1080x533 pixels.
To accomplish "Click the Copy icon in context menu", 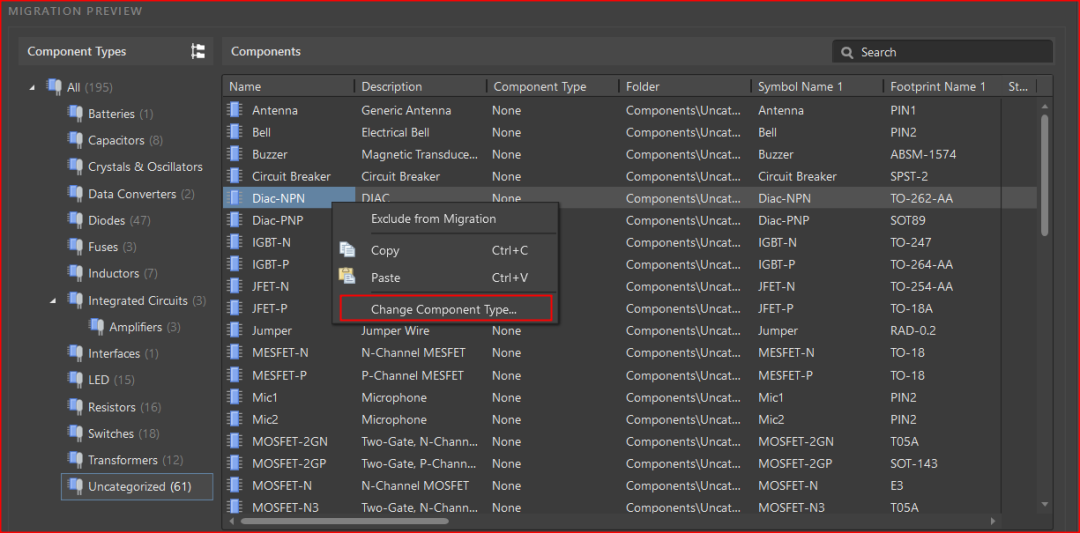I will [x=347, y=250].
